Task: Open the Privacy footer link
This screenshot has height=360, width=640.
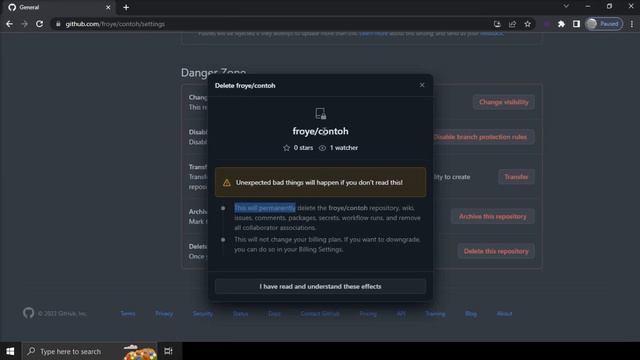Action: click(164, 313)
